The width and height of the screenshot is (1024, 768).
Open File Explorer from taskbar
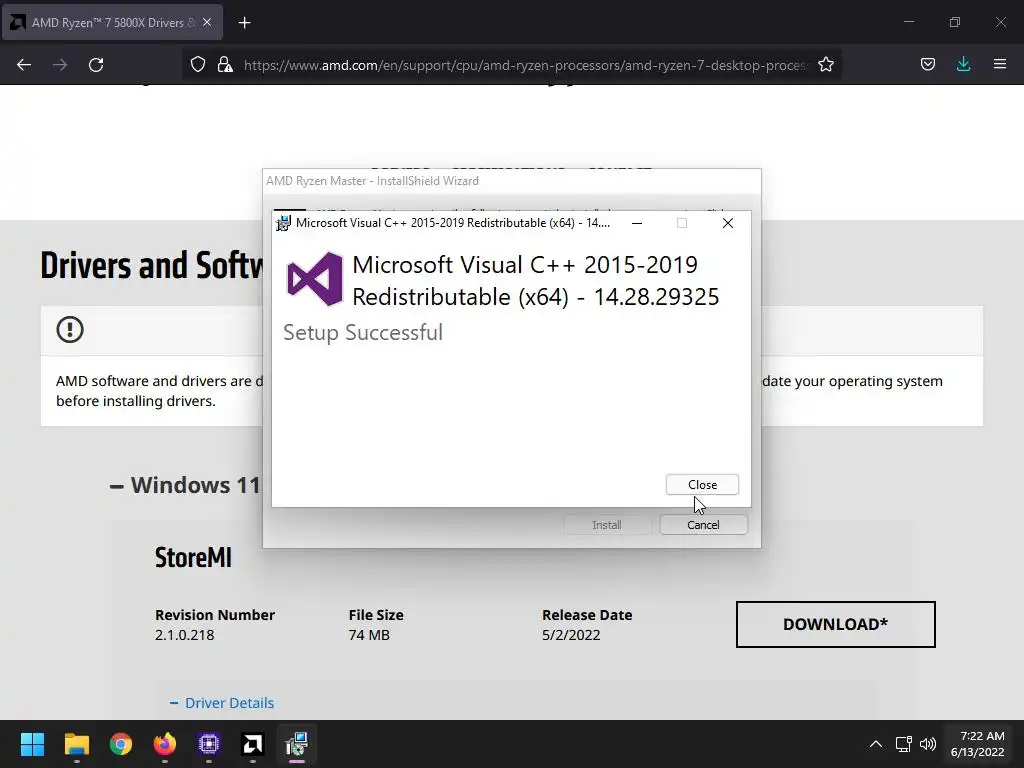pos(76,744)
